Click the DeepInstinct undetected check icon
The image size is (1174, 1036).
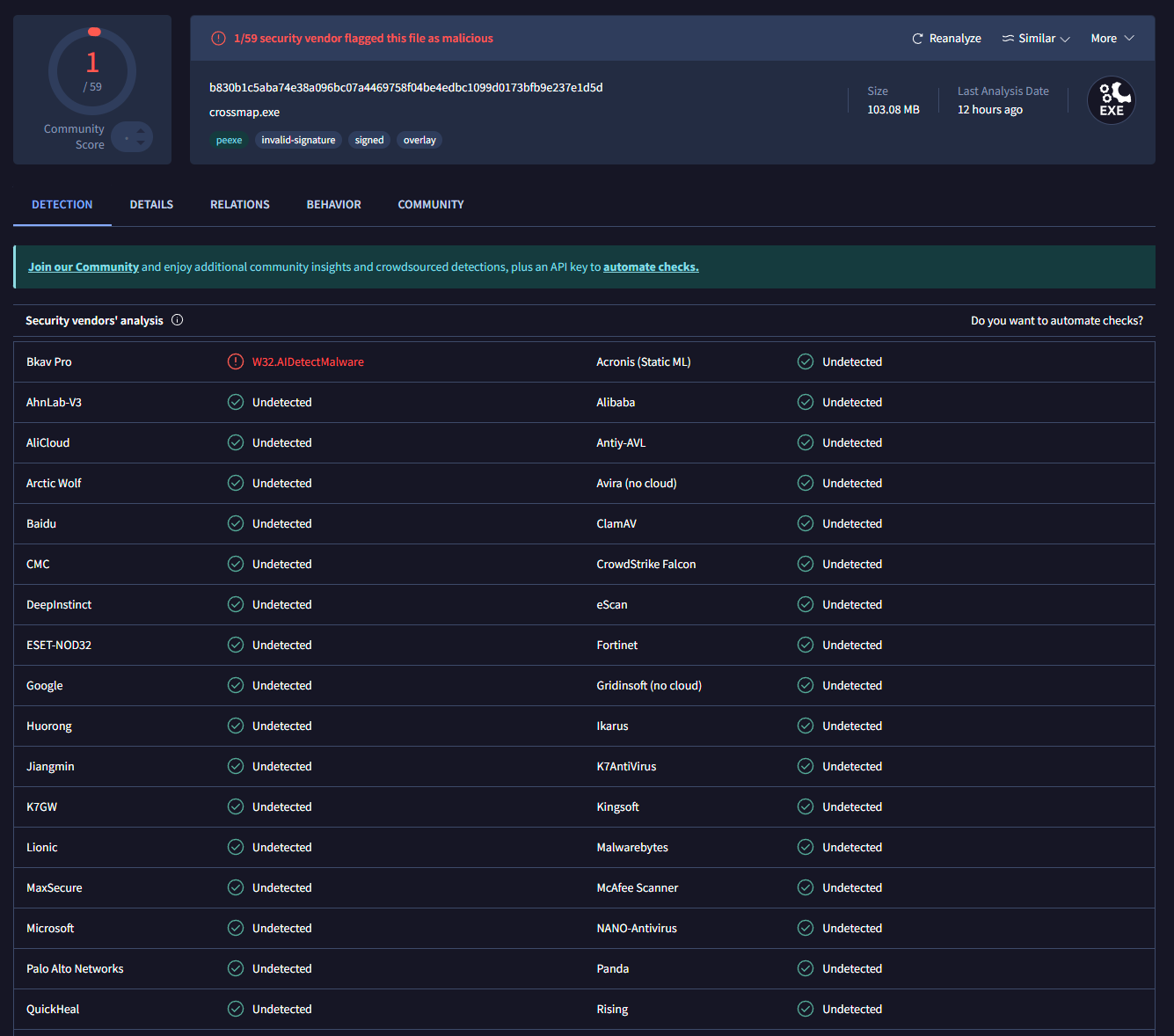click(236, 604)
